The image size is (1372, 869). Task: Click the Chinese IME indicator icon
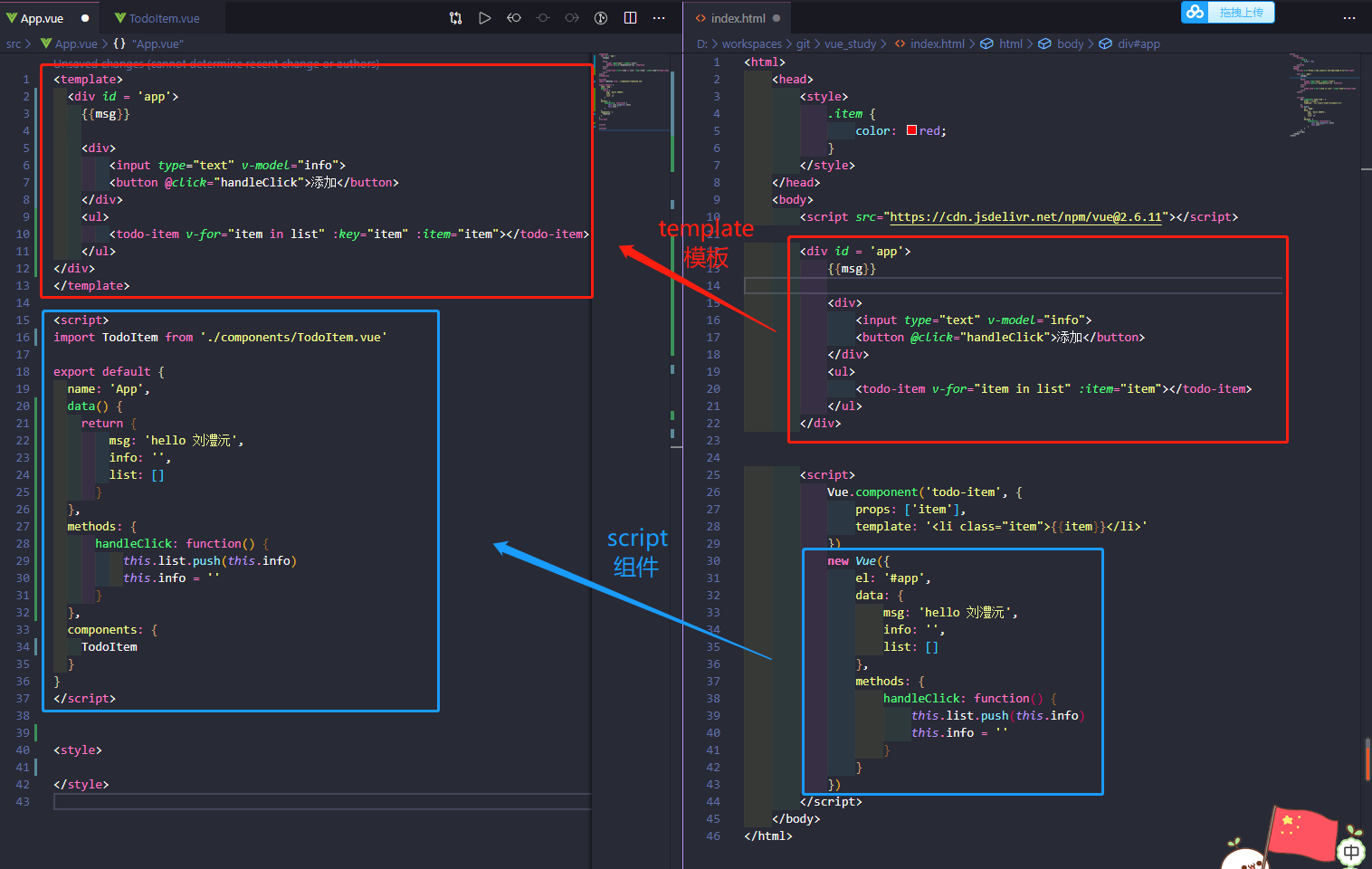tap(1351, 852)
